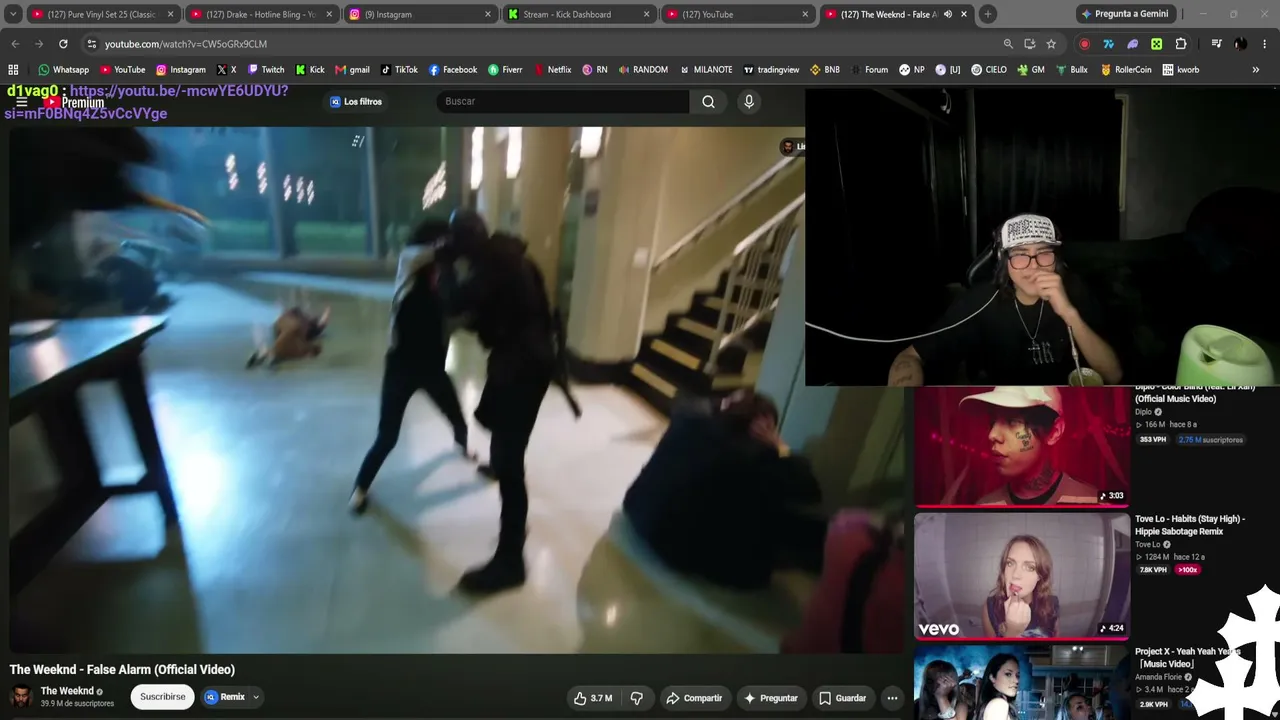Click the Compartir share button

tap(694, 698)
